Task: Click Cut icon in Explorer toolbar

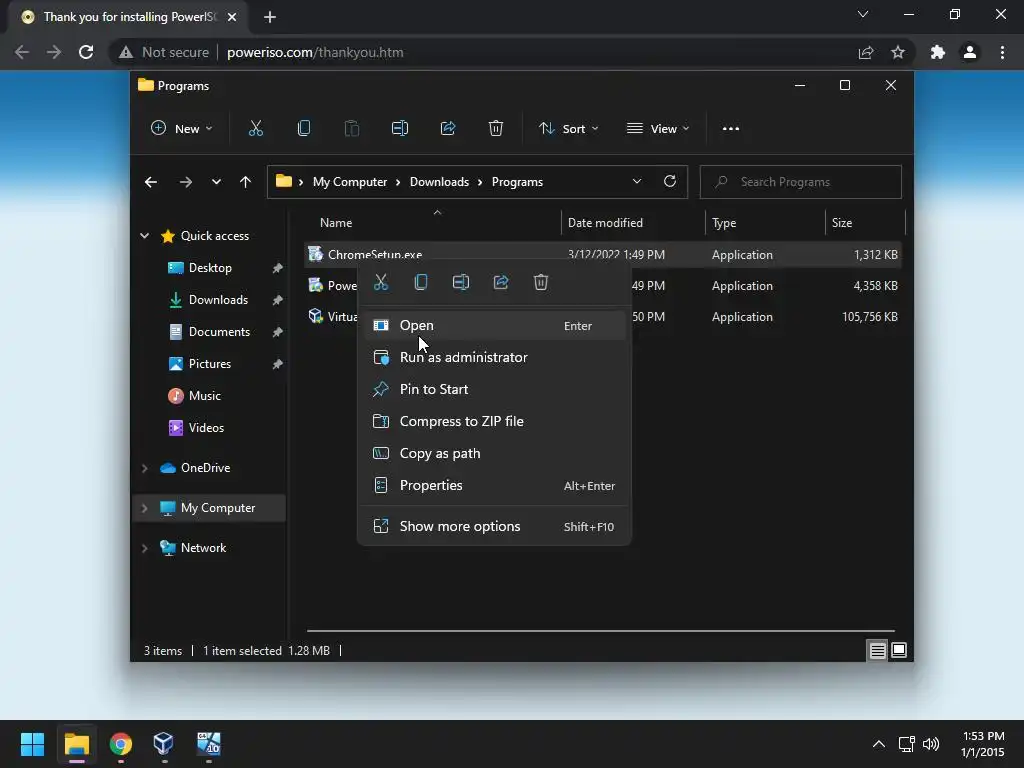Action: coord(255,129)
